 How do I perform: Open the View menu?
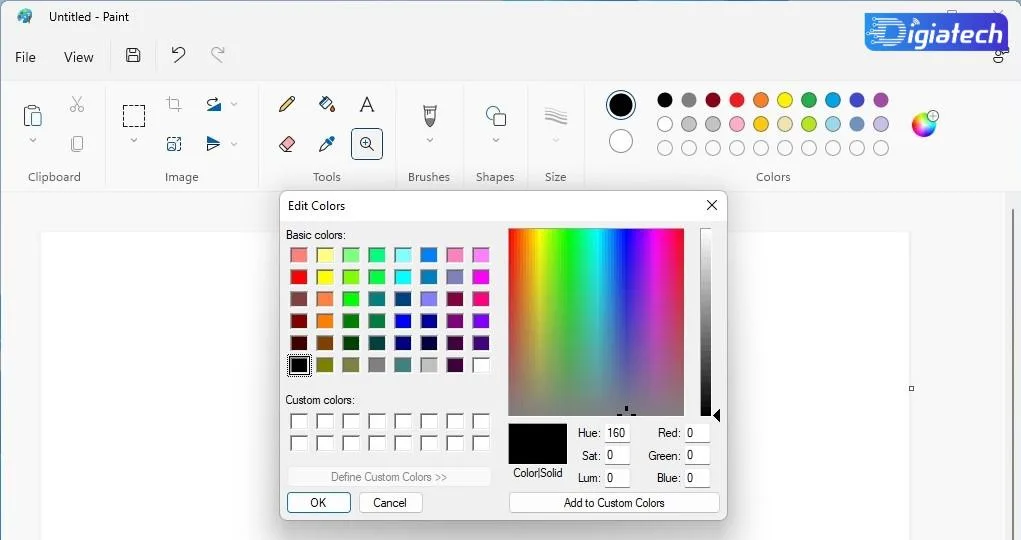click(x=79, y=57)
